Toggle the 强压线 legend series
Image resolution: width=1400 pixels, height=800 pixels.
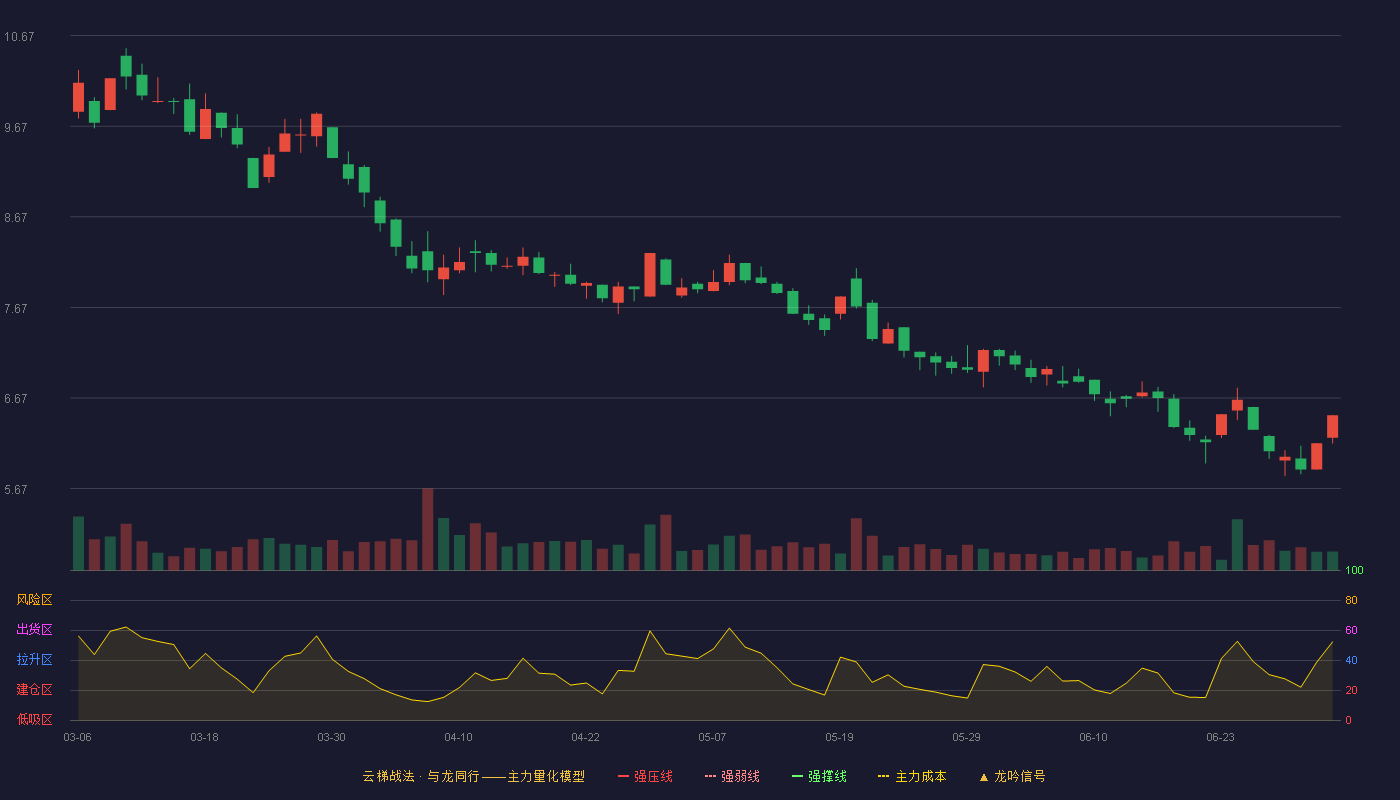pos(645,776)
